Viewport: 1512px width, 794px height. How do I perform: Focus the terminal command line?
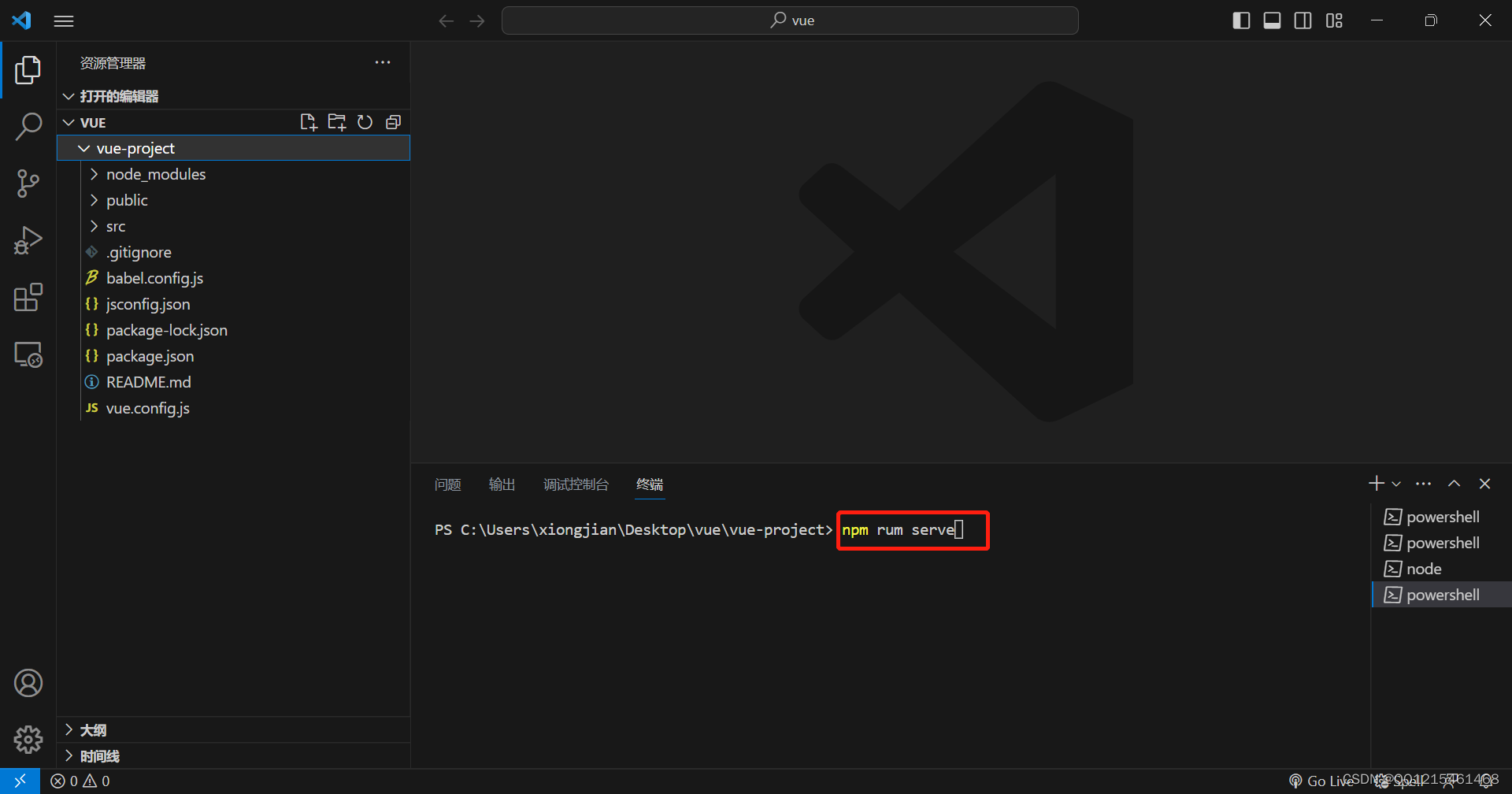click(902, 530)
